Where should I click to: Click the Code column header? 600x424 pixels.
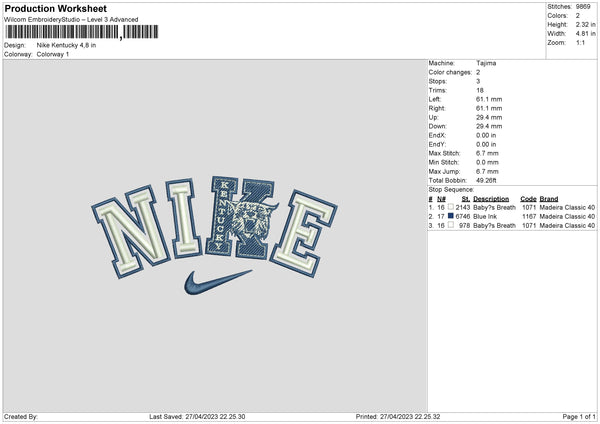click(x=528, y=199)
